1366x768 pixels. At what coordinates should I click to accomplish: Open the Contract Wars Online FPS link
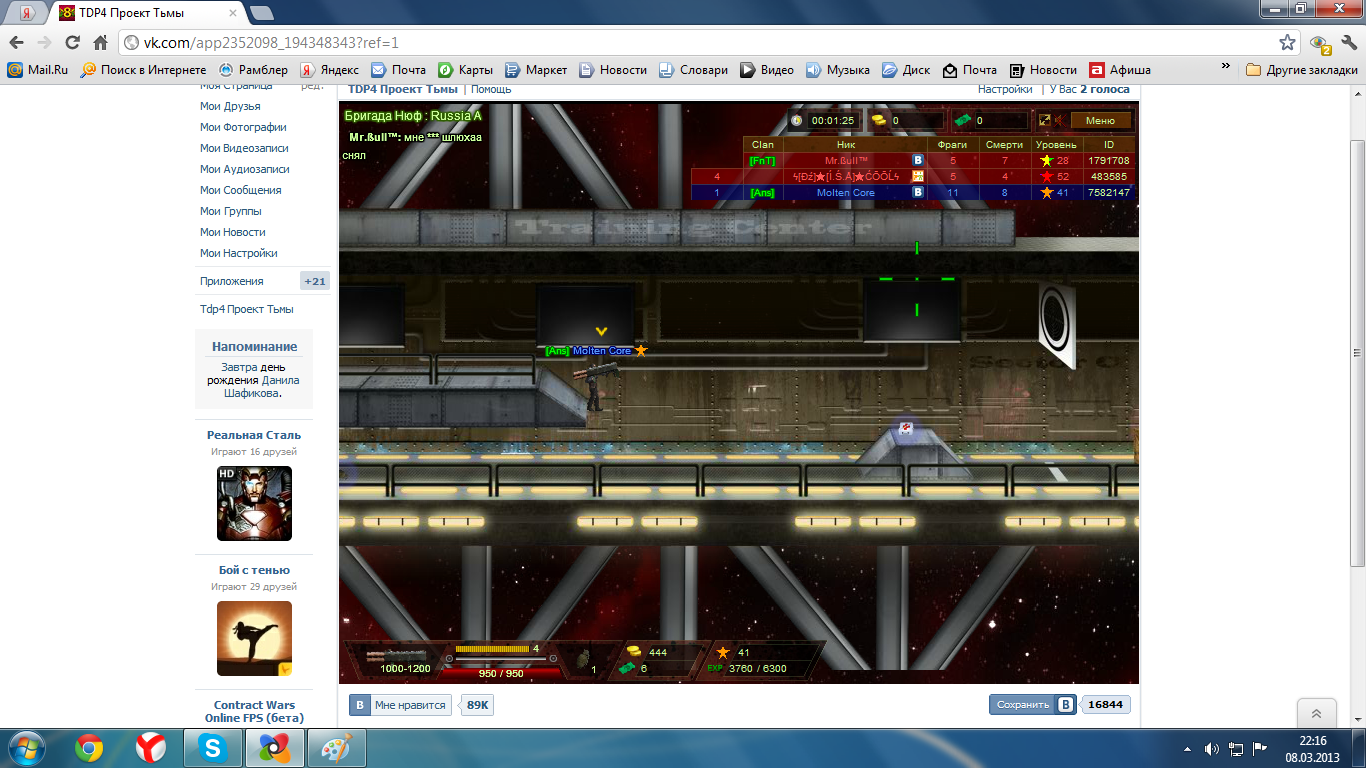(254, 711)
